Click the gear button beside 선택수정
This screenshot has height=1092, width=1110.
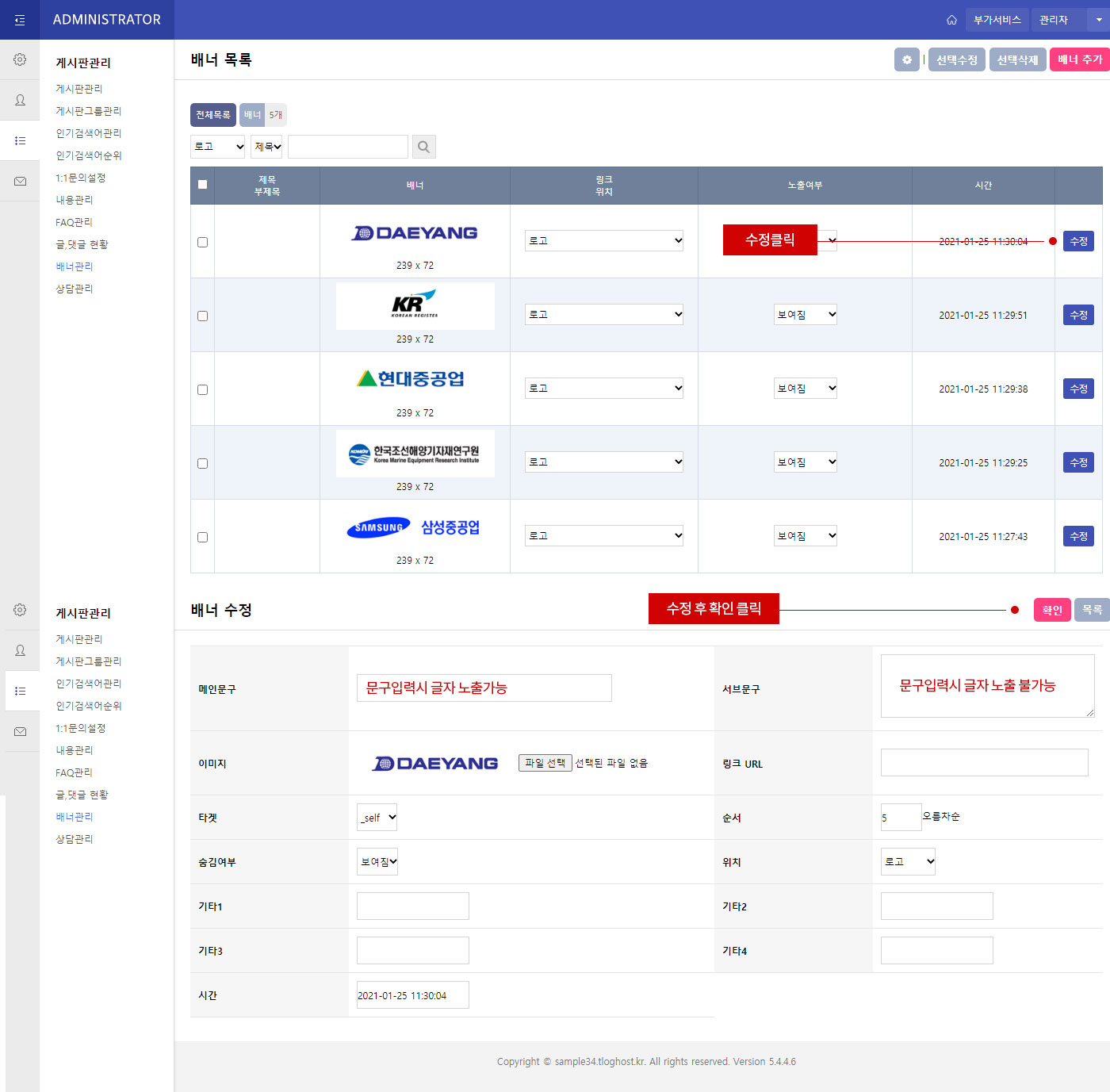click(906, 59)
